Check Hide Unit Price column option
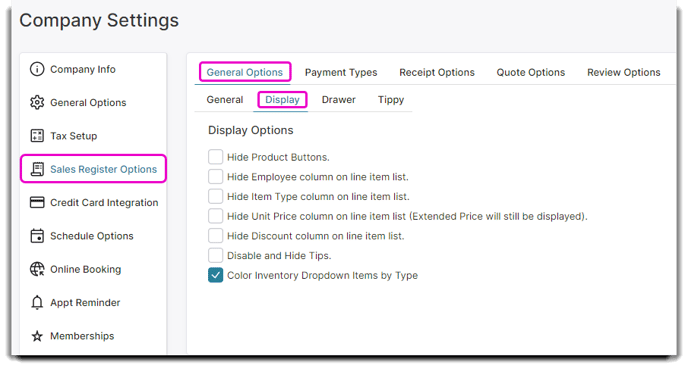The height and width of the screenshot is (378, 688). click(215, 216)
